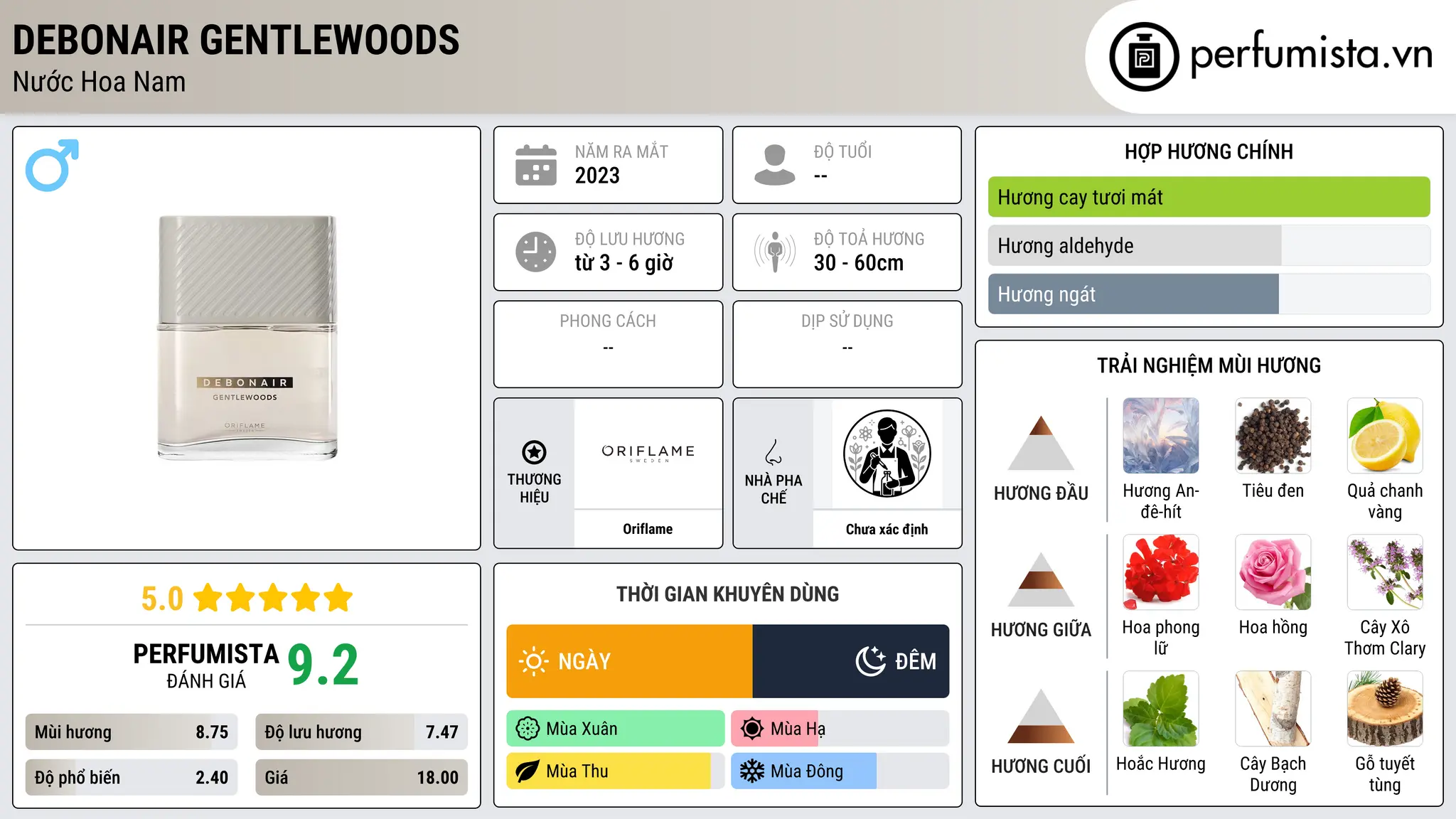
Task: Click the middle notes pyramid icon above Hương giữa
Action: [1041, 579]
